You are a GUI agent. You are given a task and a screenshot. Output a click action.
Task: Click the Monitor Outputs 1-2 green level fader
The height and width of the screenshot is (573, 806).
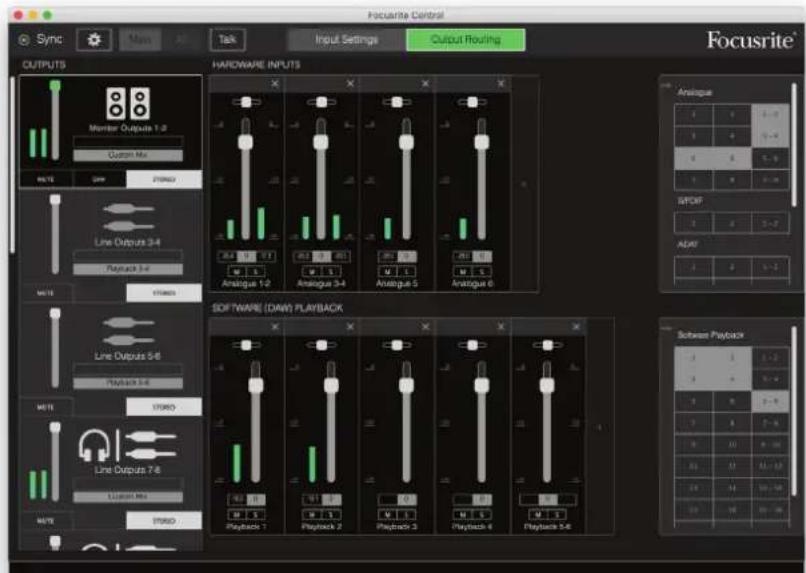[55, 120]
